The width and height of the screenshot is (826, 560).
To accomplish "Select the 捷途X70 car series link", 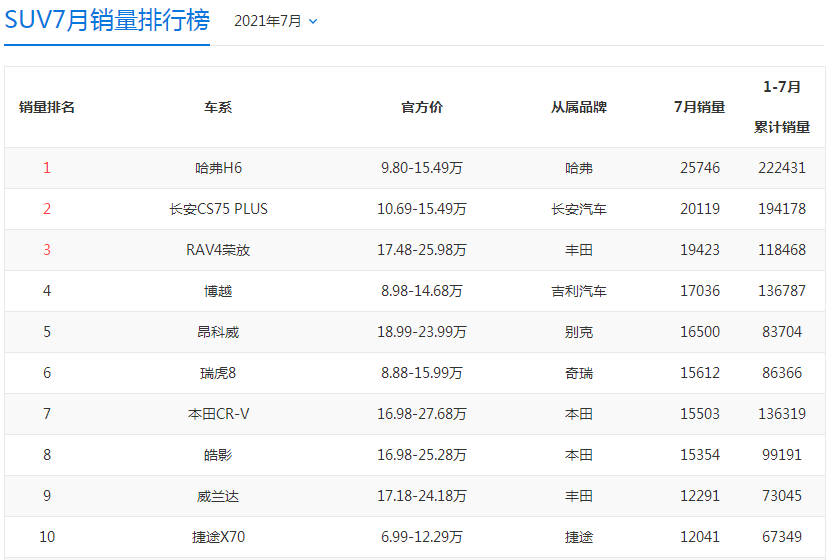I will (x=219, y=537).
